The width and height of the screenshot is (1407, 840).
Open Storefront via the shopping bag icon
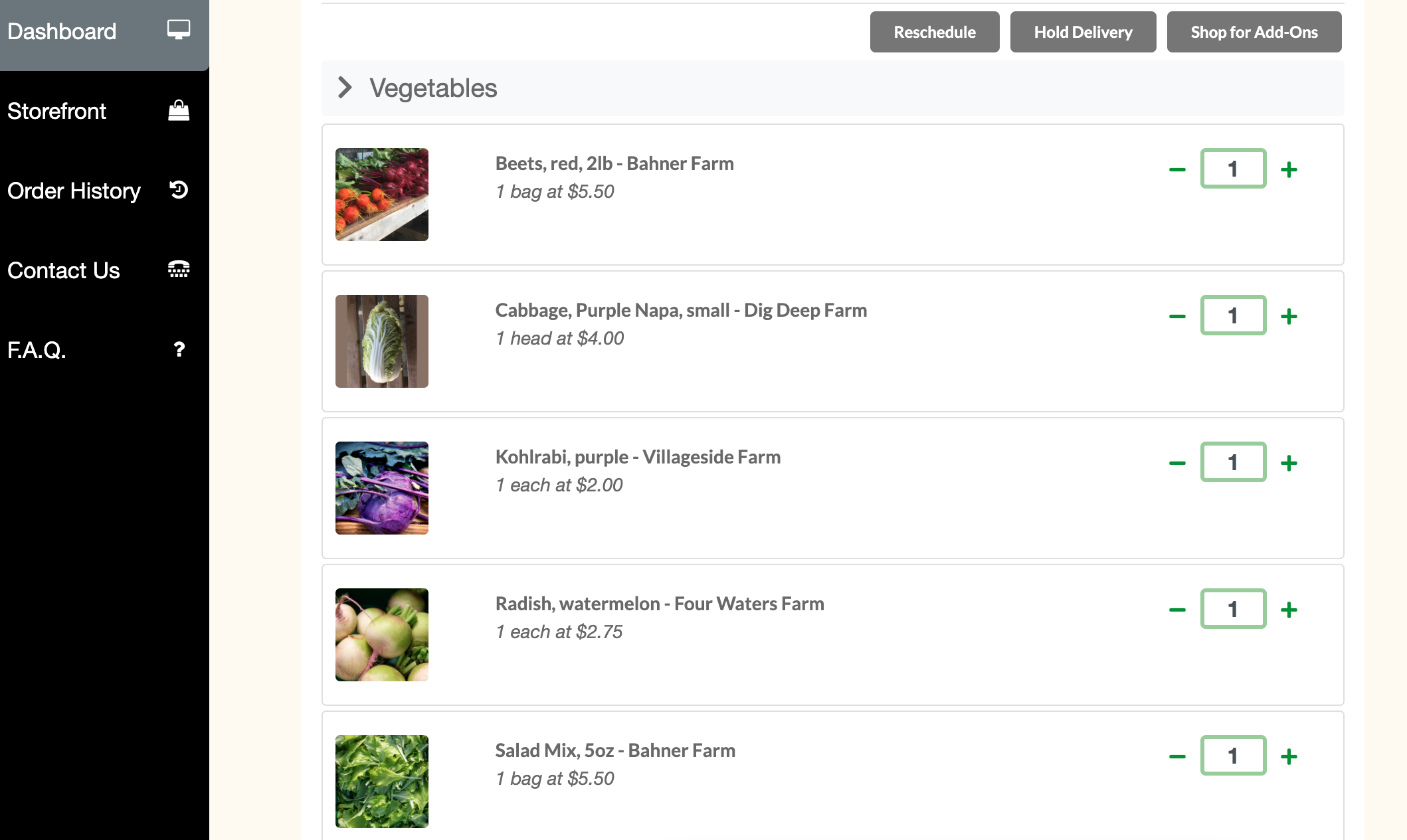click(178, 110)
